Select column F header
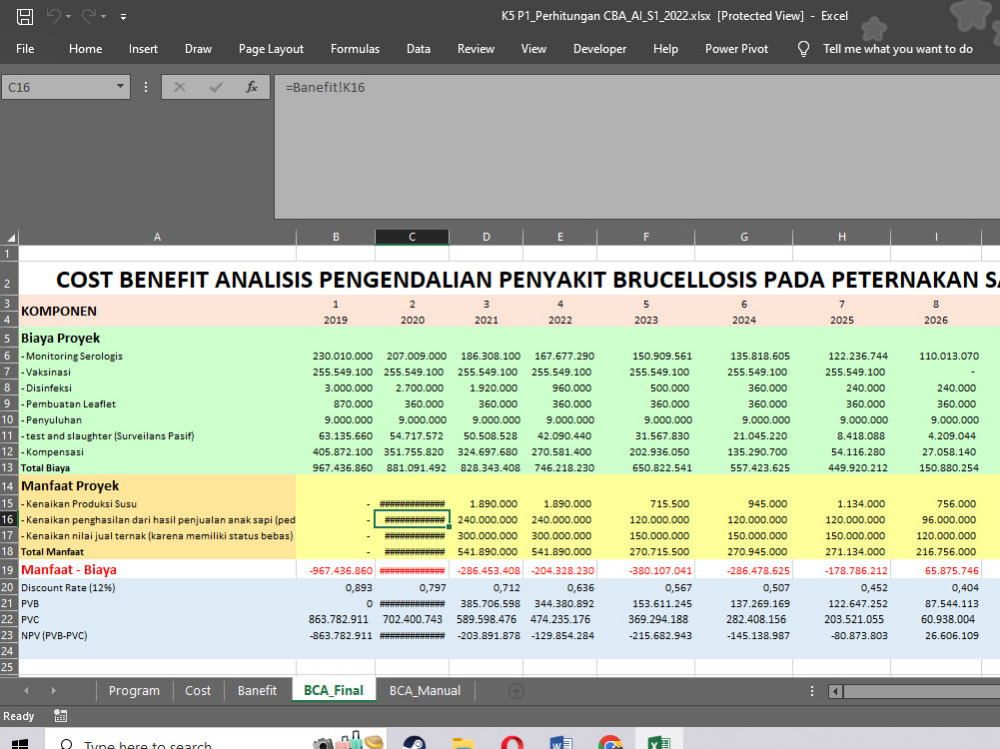 pos(646,237)
